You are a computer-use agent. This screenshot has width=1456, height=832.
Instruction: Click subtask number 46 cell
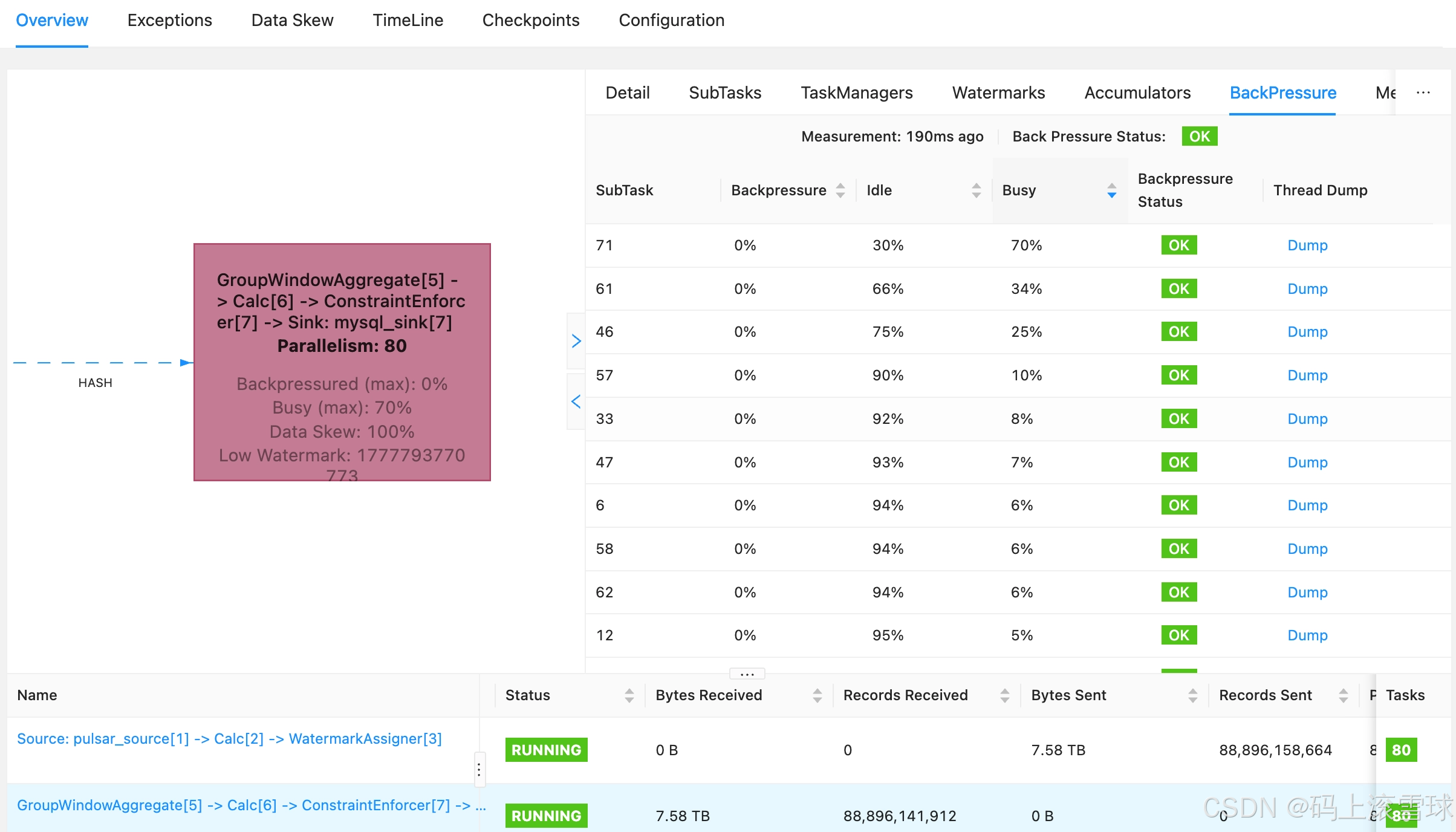click(605, 332)
